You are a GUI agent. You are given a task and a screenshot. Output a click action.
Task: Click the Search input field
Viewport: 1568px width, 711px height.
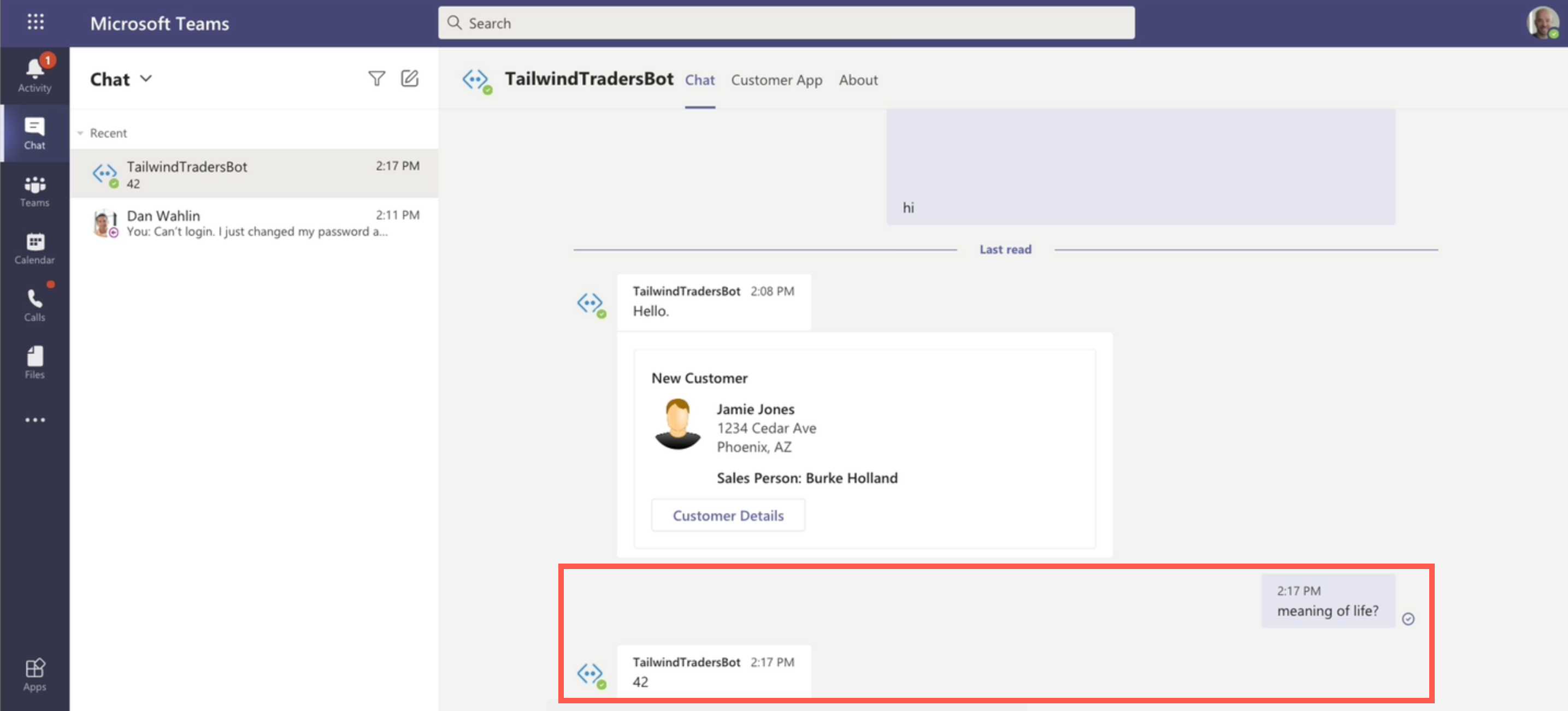click(x=786, y=23)
